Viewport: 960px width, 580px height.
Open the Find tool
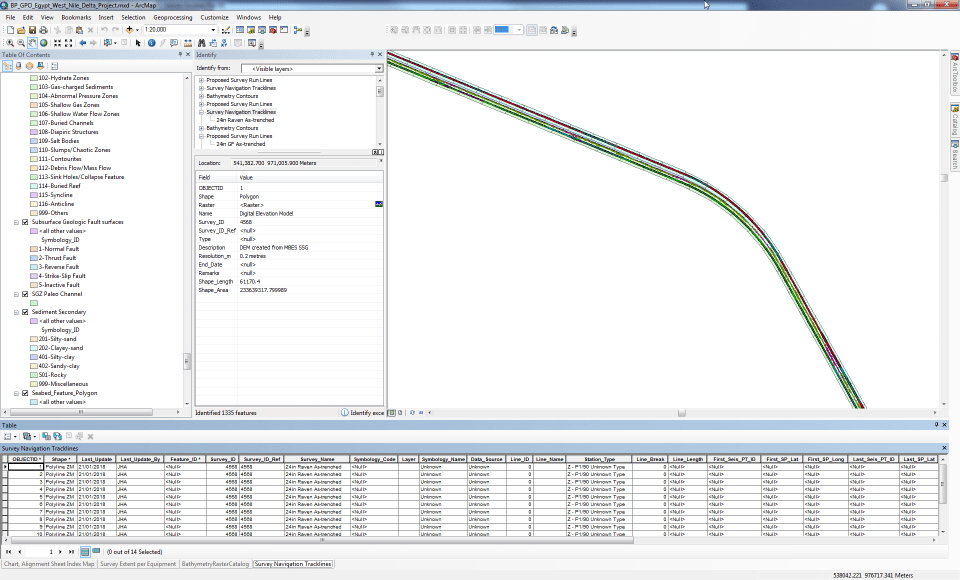(202, 44)
